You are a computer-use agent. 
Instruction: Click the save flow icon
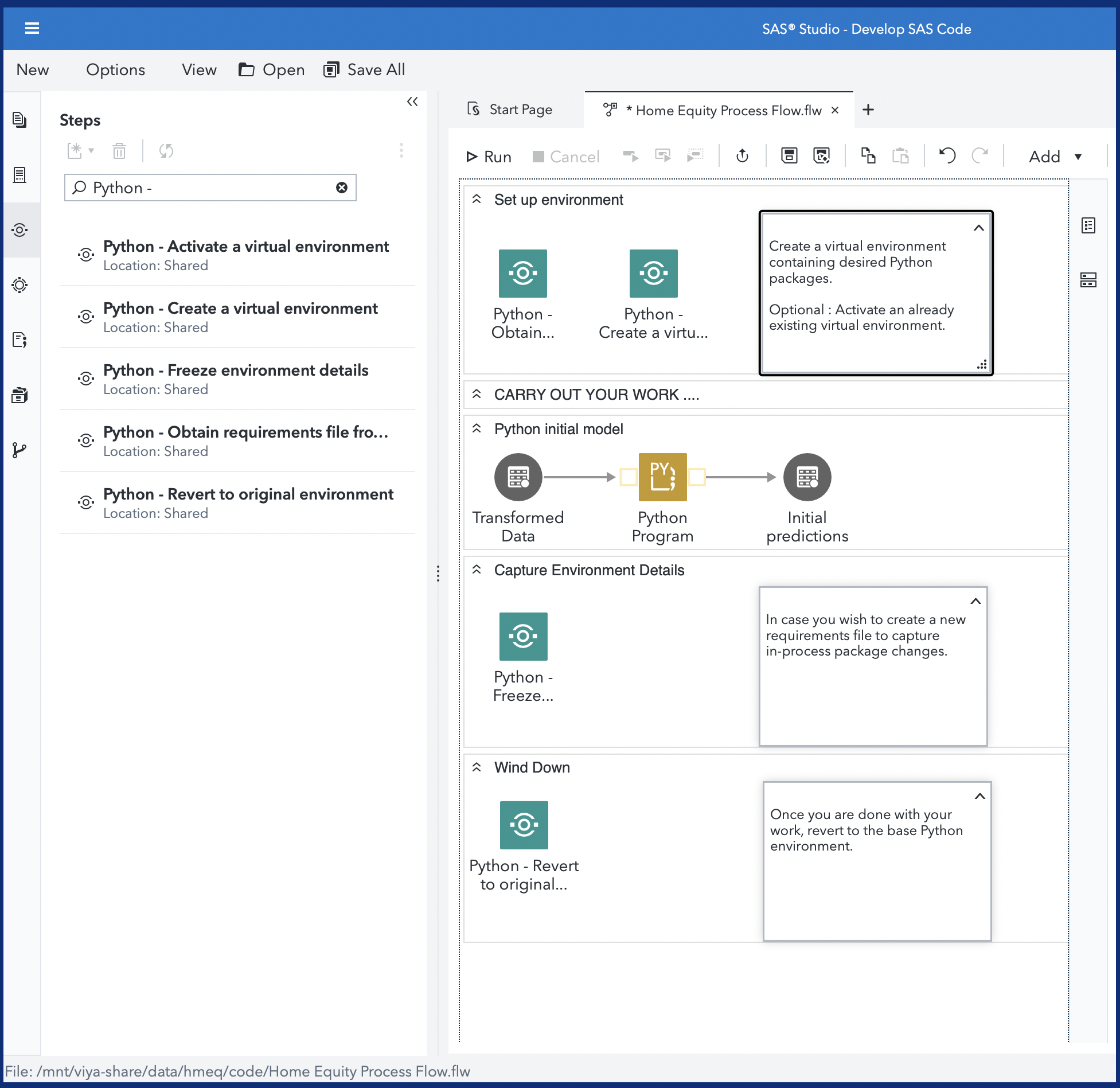tap(790, 156)
